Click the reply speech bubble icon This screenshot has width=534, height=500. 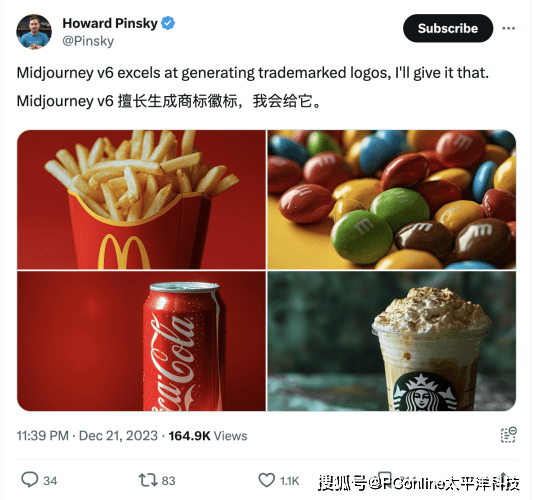[x=30, y=480]
